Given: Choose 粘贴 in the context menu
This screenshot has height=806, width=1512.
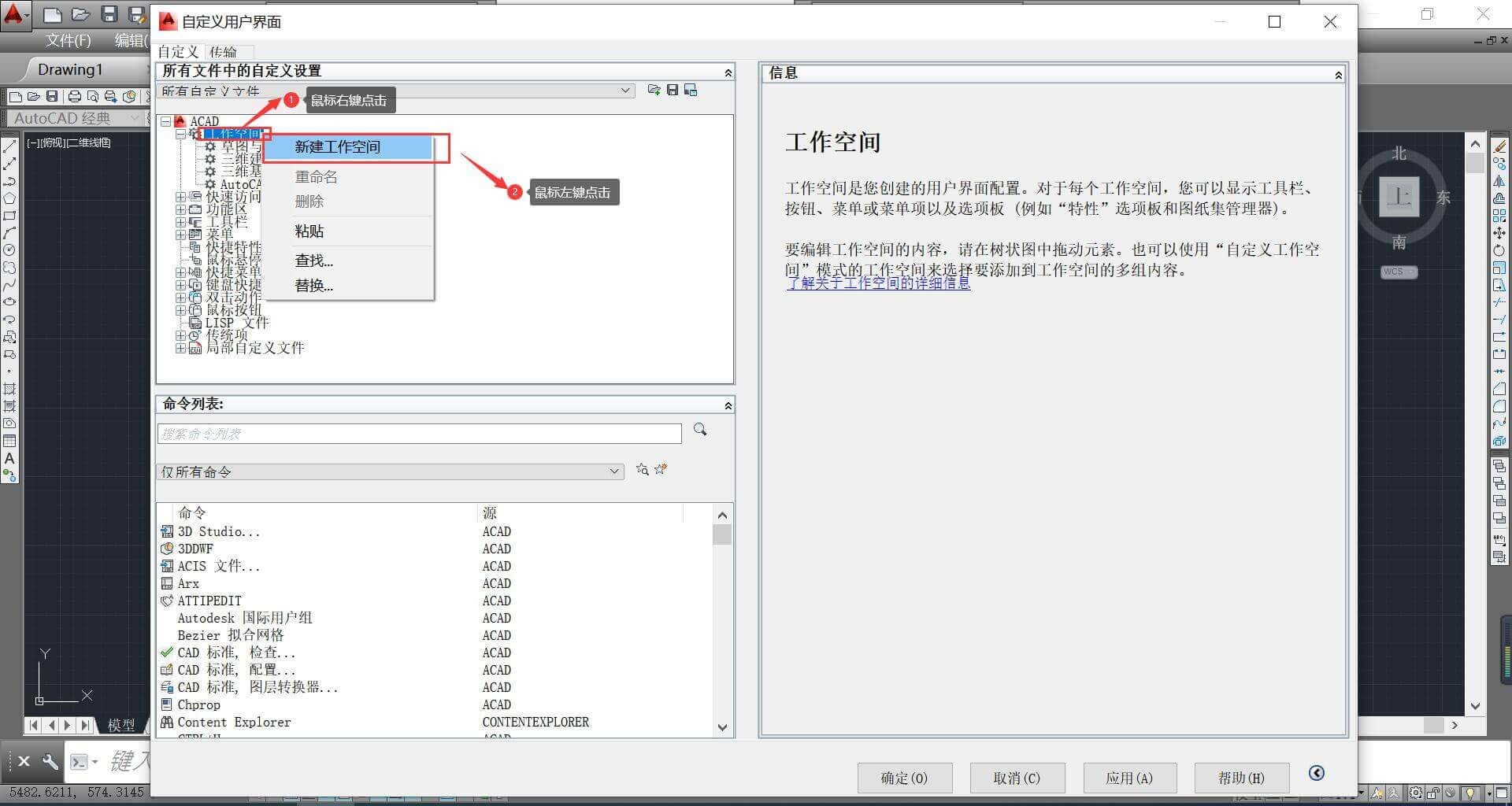Looking at the screenshot, I should click(347, 231).
